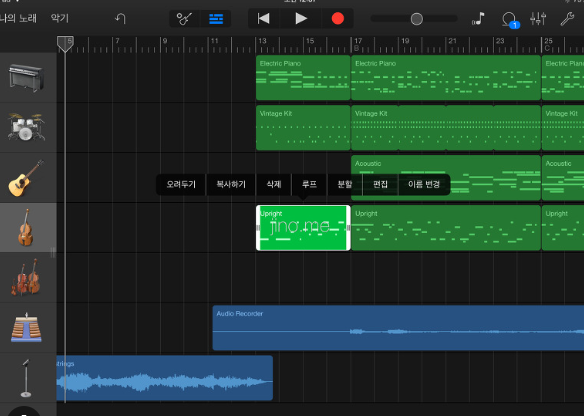
Task: Select Electric Piano region at bar 25
Action: click(x=563, y=77)
